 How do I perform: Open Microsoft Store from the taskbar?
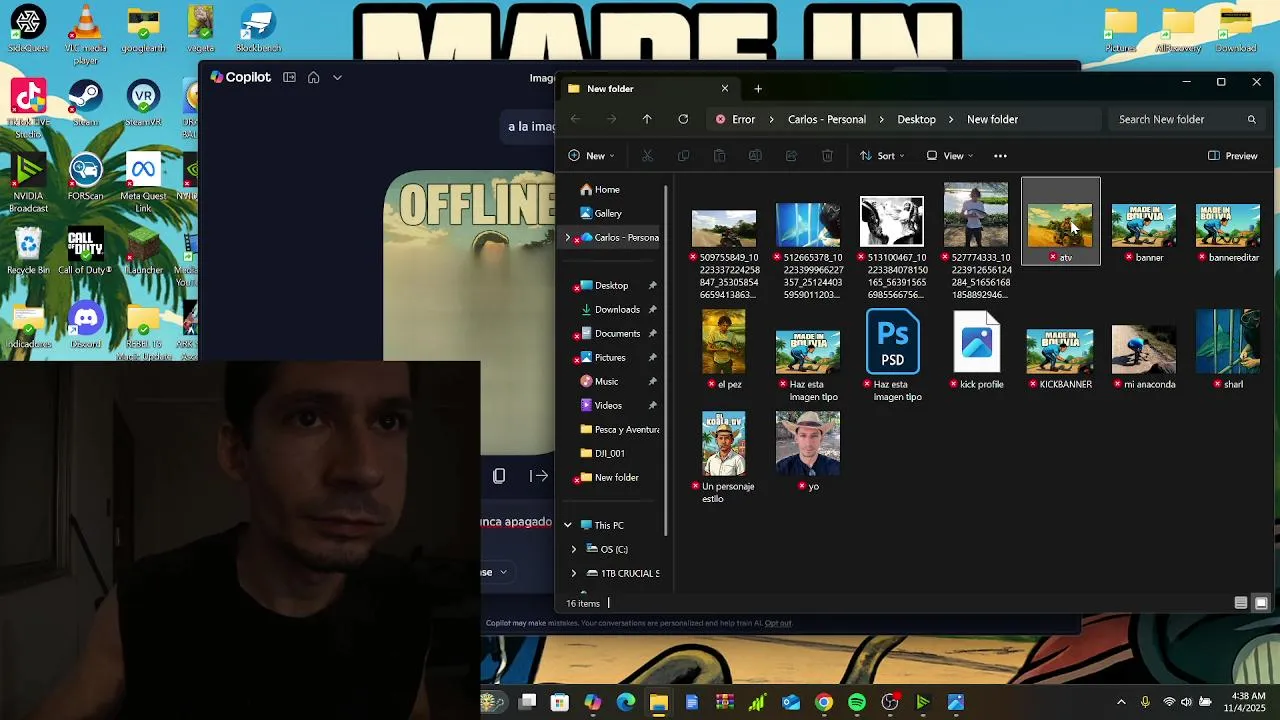click(560, 702)
